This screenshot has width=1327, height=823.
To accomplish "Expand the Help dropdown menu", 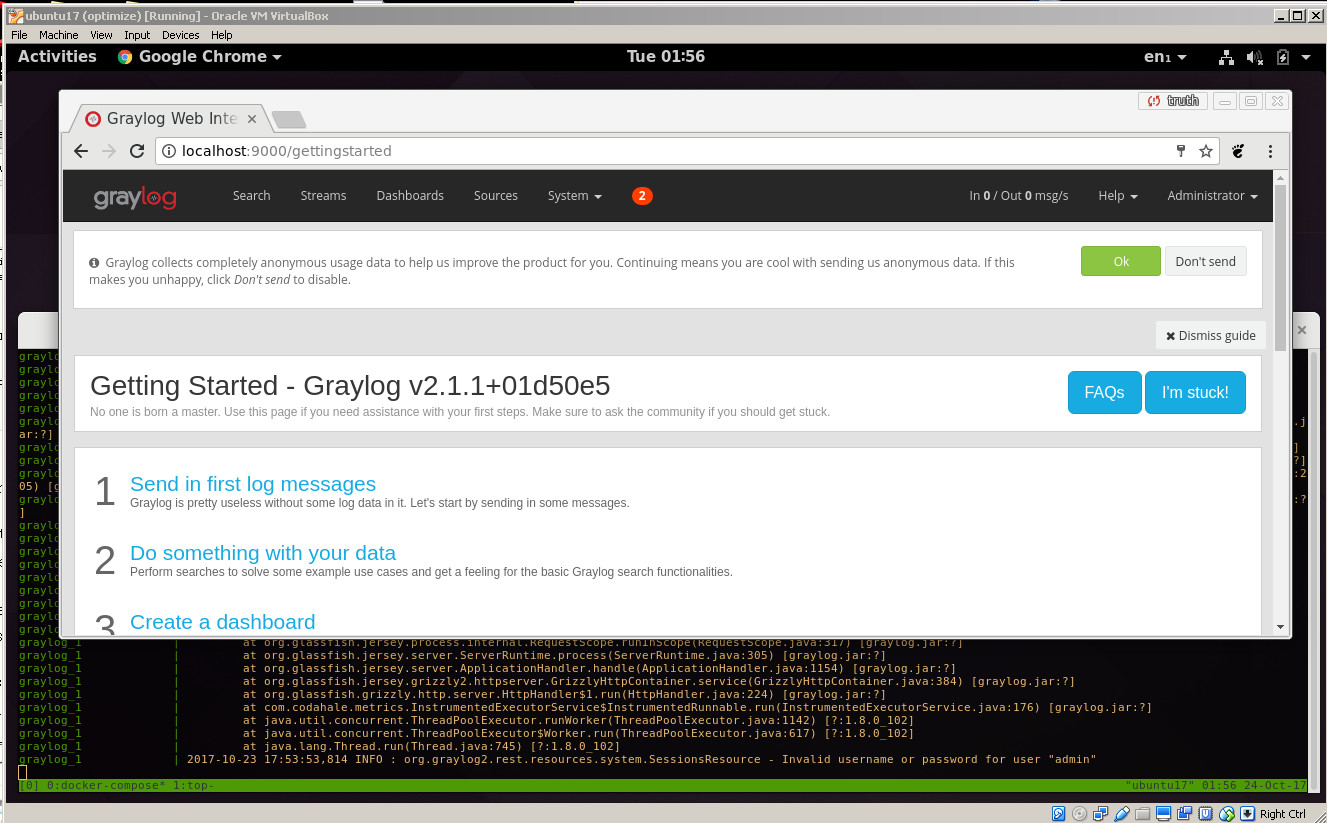I will pyautogui.click(x=1118, y=196).
